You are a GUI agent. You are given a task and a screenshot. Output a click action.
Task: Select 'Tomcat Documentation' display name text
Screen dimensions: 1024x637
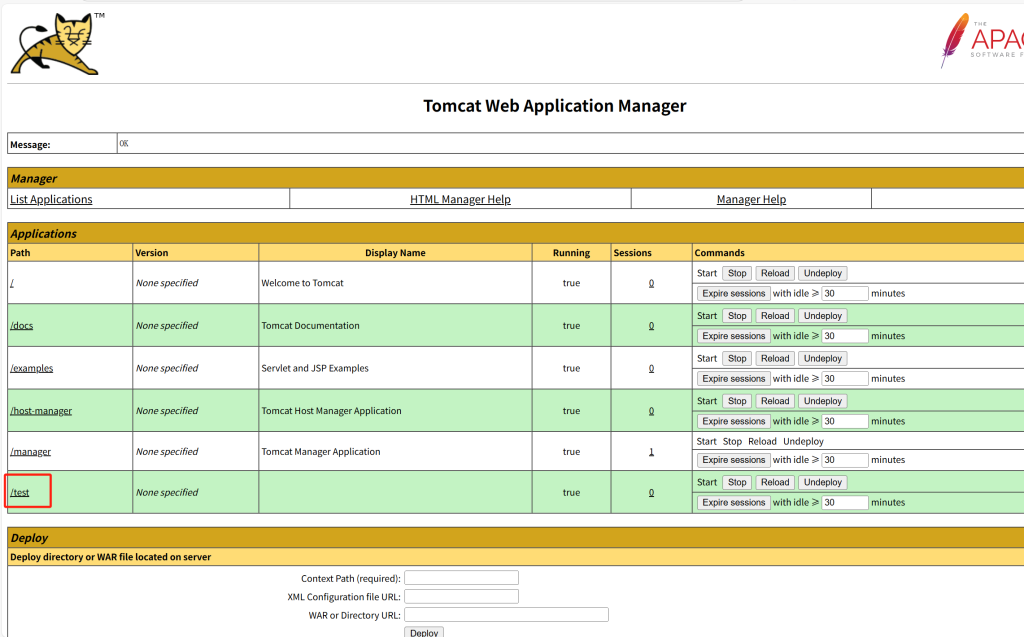310,325
